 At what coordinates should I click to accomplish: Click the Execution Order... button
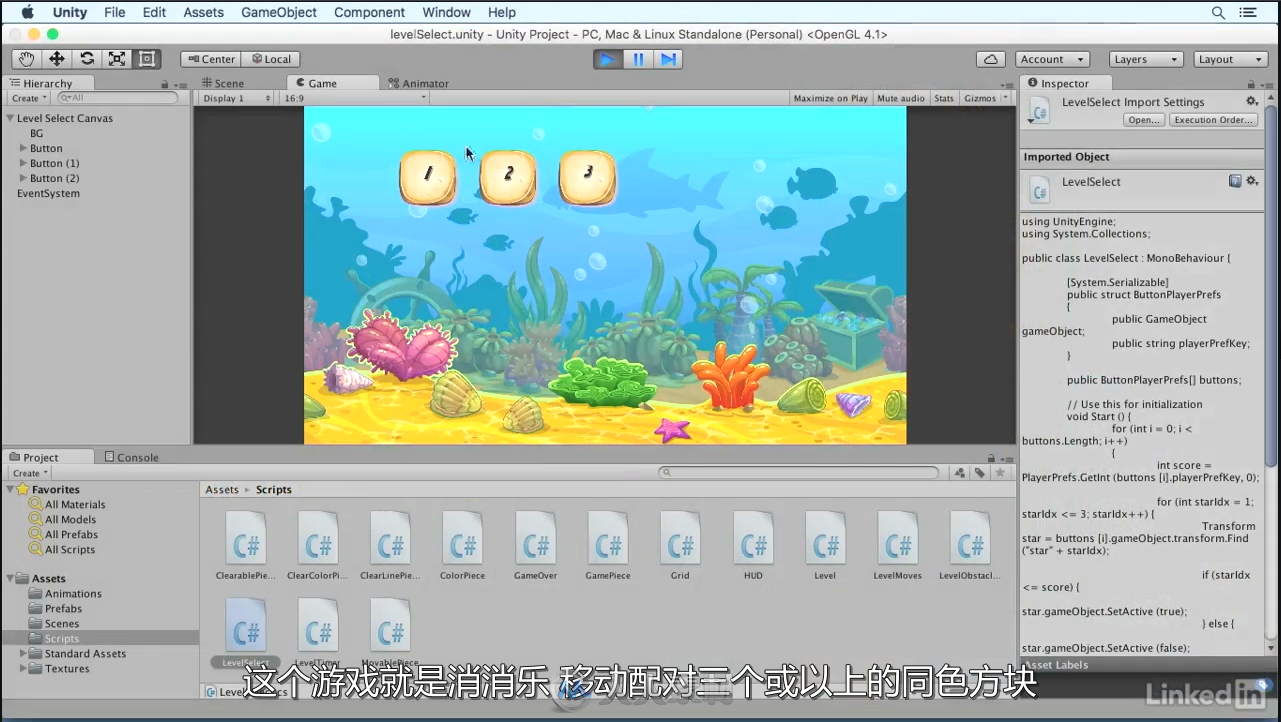tap(1213, 120)
